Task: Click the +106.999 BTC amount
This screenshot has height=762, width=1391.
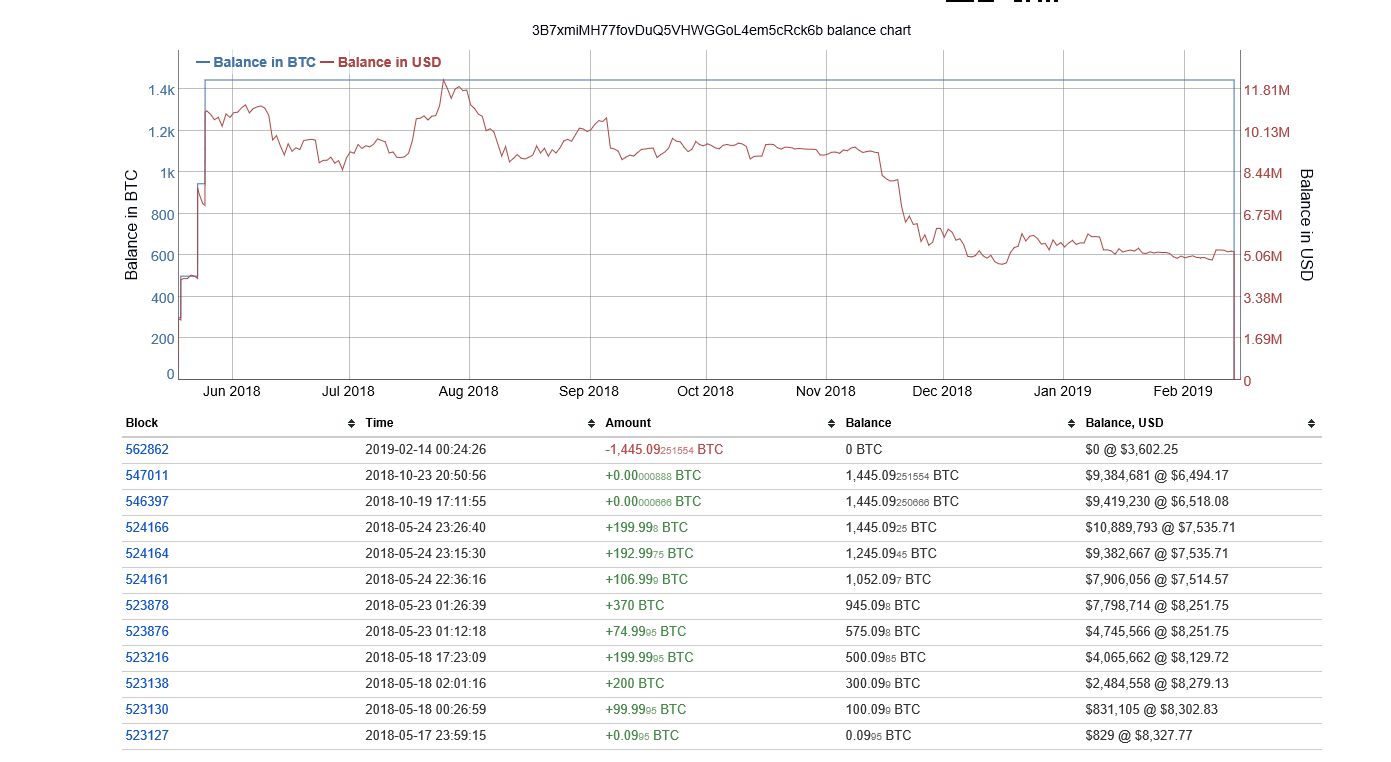Action: tap(646, 580)
